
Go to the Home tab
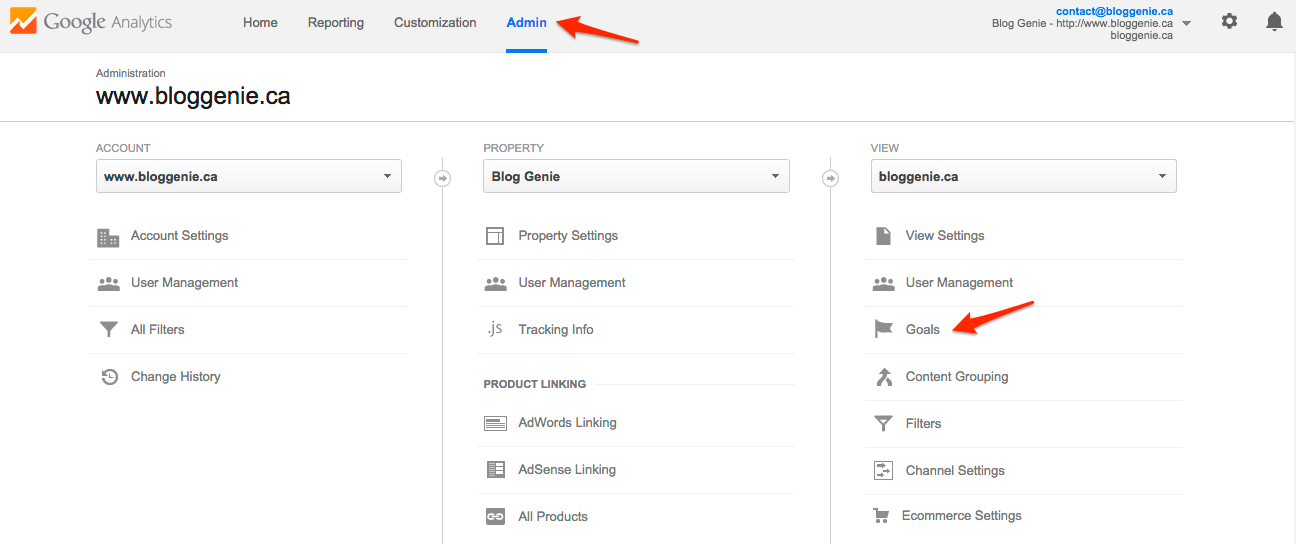coord(260,22)
